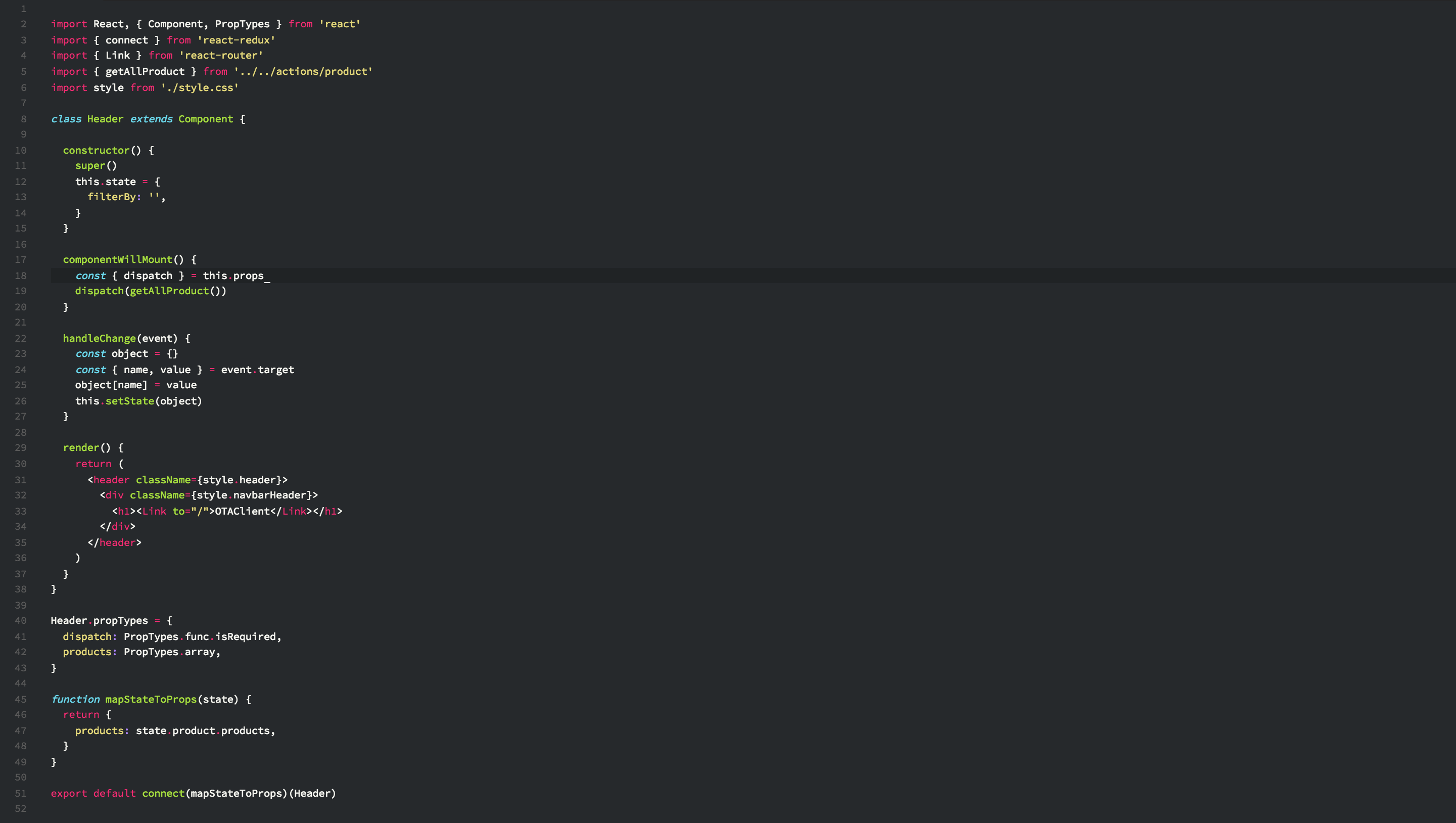The width and height of the screenshot is (1456, 823).
Task: Click the mapStateToProps function name definition
Action: 151,699
